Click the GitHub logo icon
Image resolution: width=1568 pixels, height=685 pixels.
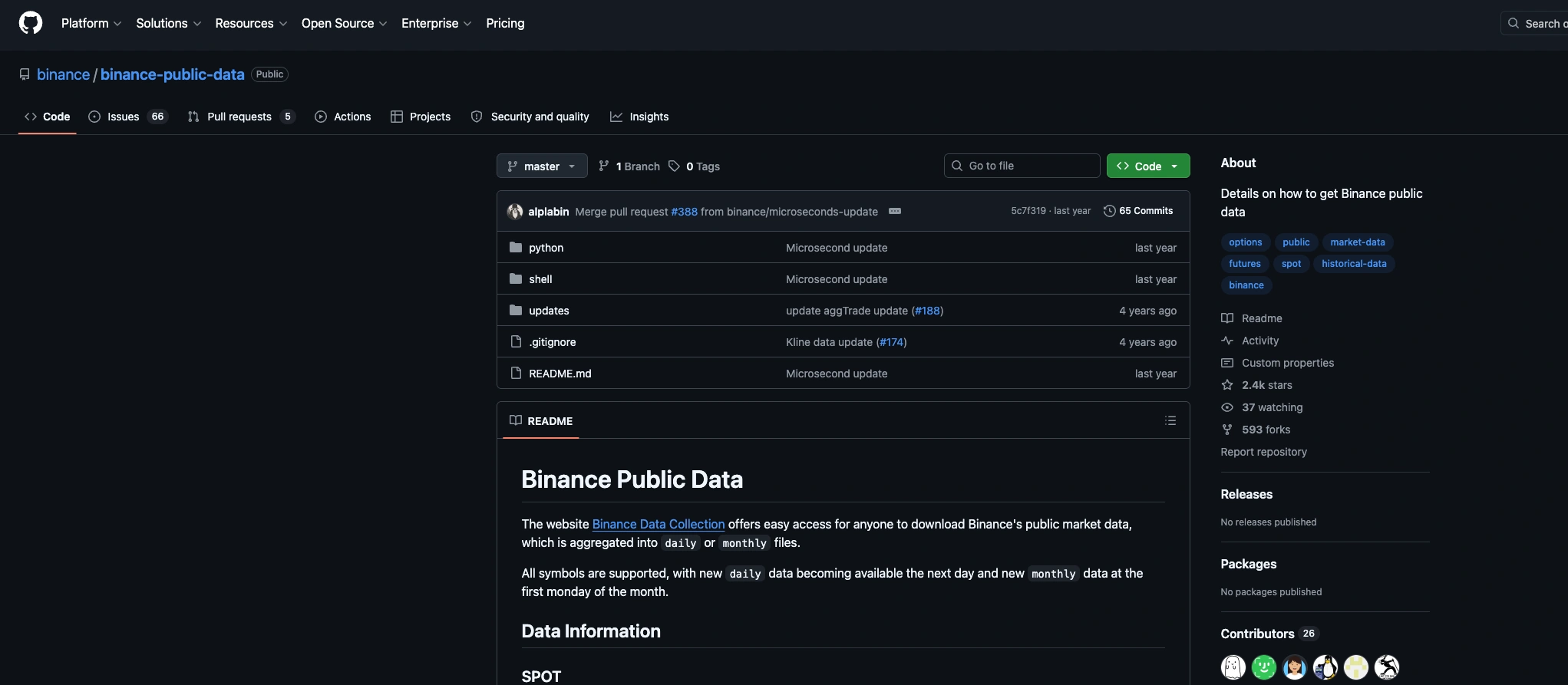(x=31, y=23)
